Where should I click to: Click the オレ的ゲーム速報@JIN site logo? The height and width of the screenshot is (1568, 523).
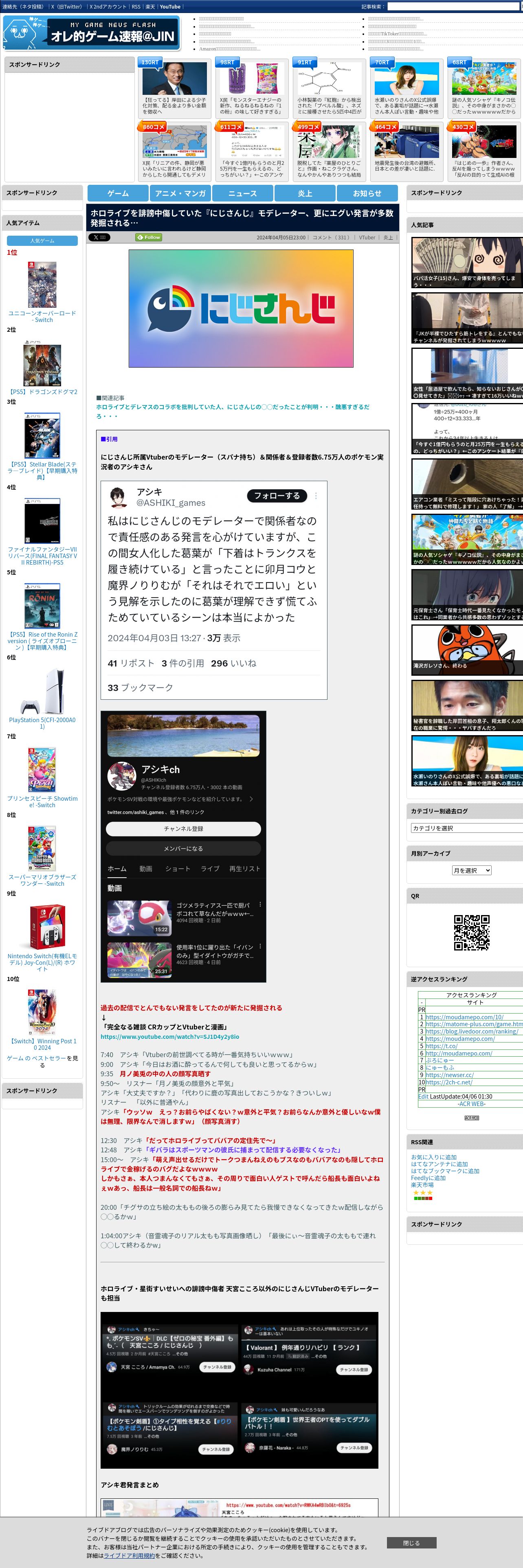(x=91, y=33)
